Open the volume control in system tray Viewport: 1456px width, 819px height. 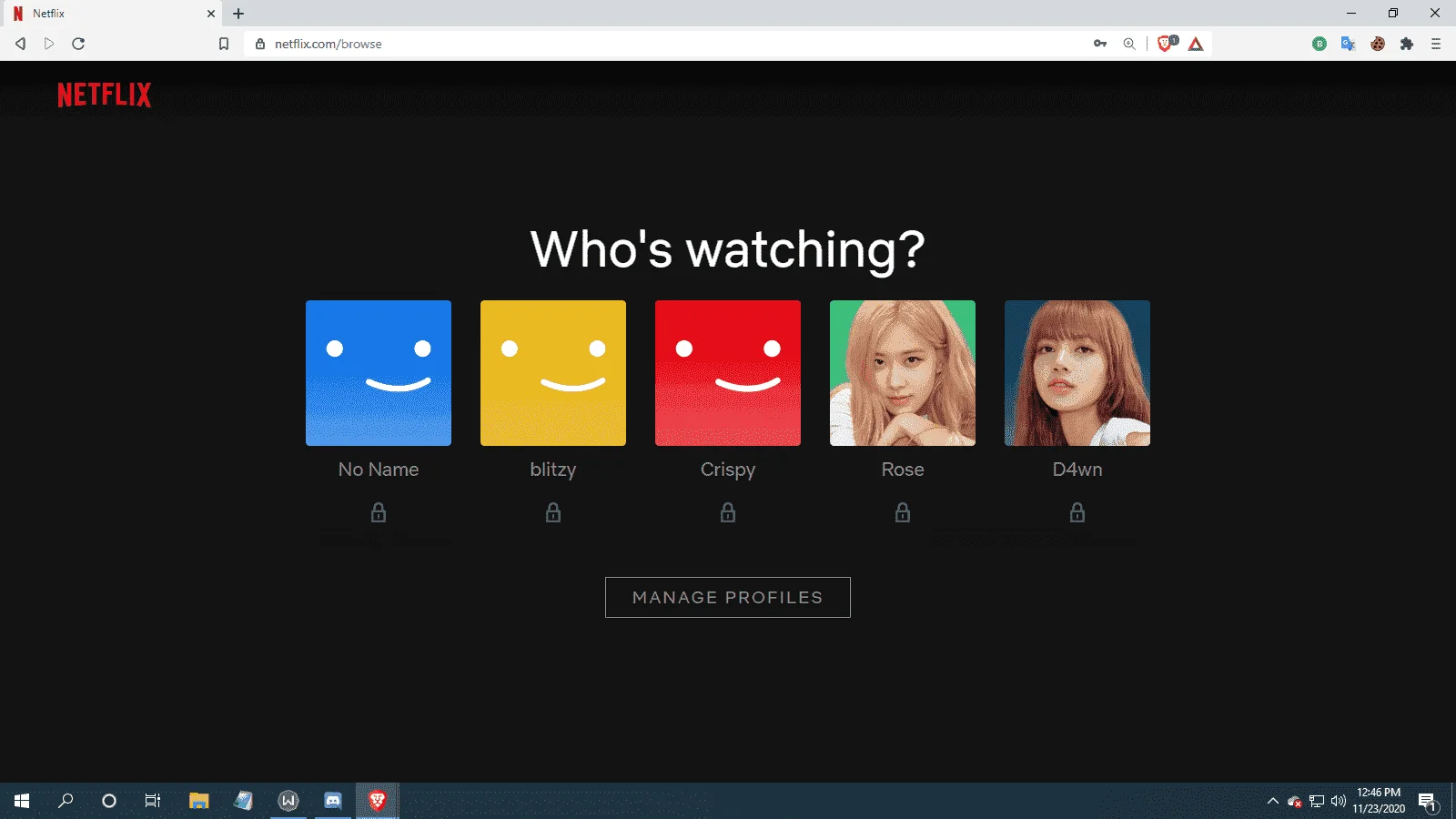(x=1339, y=801)
